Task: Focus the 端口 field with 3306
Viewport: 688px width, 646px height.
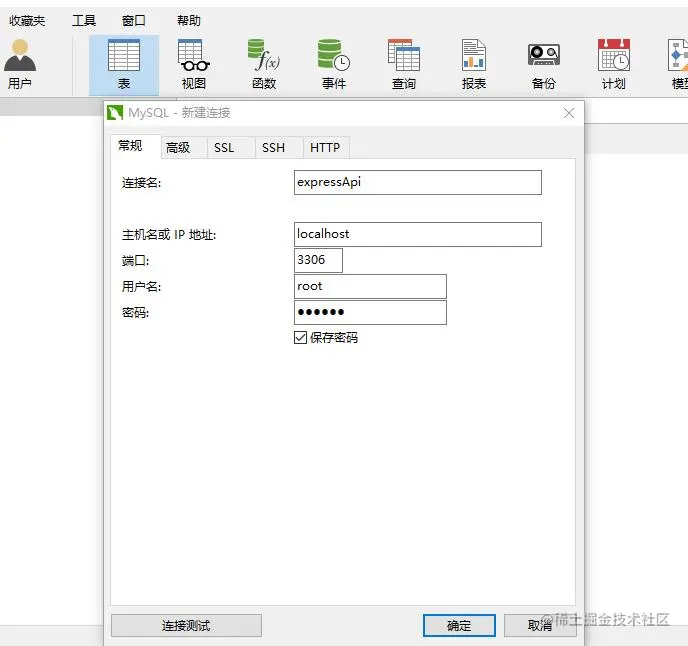Action: [318, 260]
